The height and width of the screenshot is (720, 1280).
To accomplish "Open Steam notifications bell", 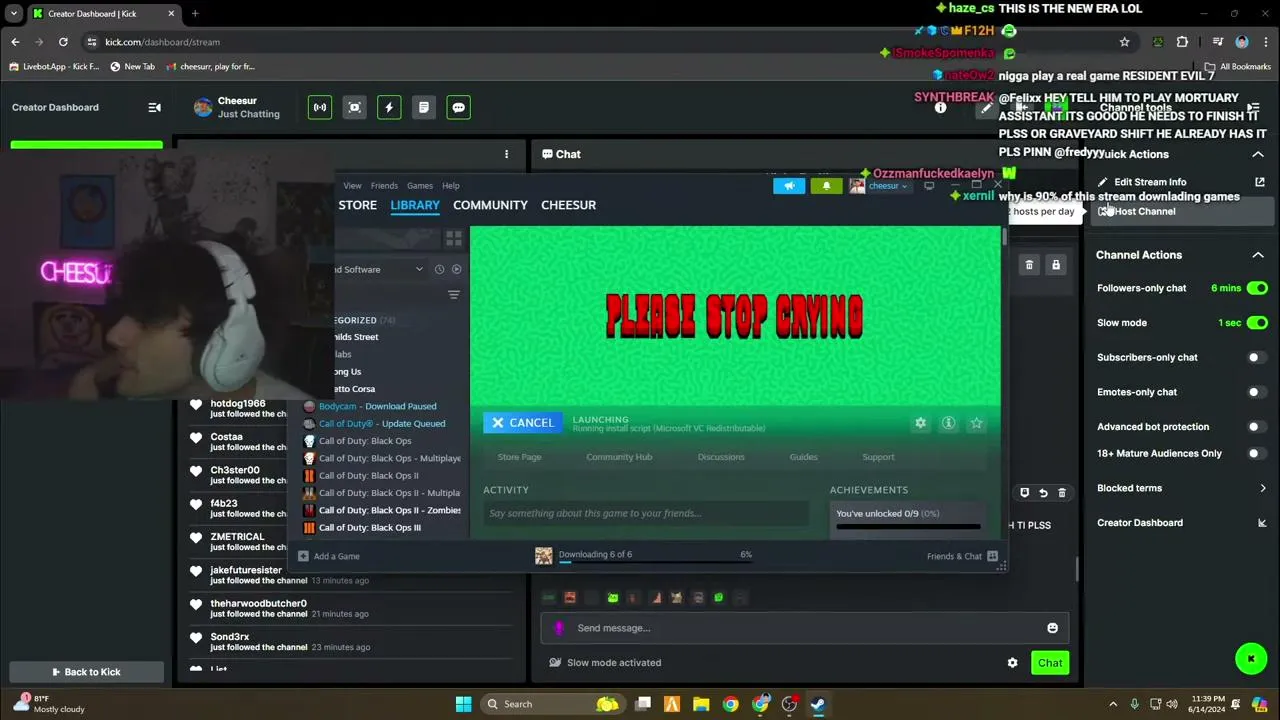I will click(x=826, y=186).
